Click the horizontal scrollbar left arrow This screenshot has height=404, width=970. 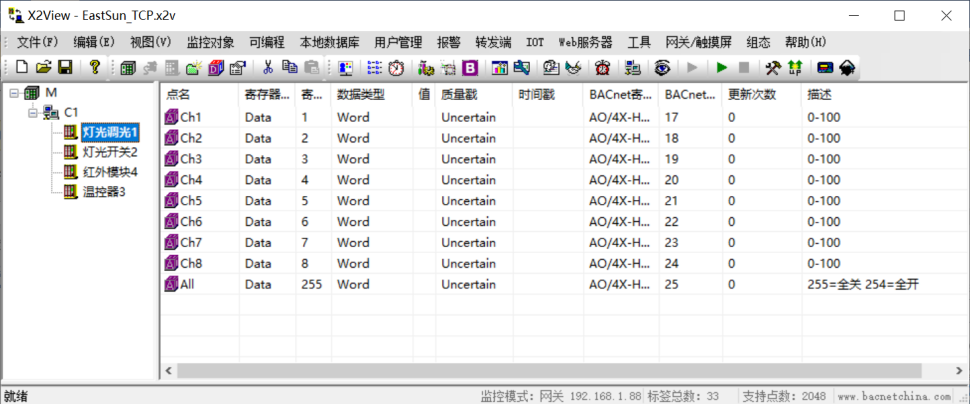(168, 371)
